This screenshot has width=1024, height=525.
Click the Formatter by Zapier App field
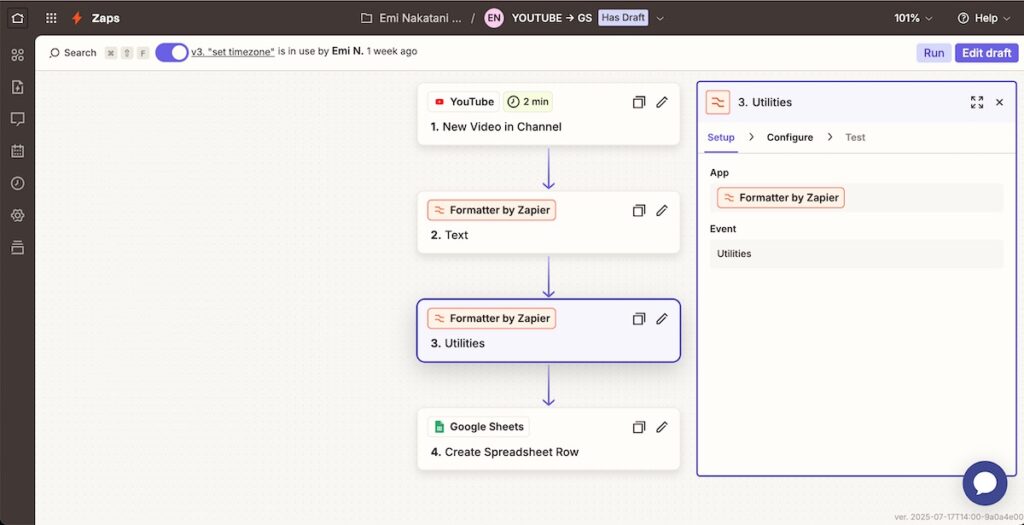[x=856, y=198]
